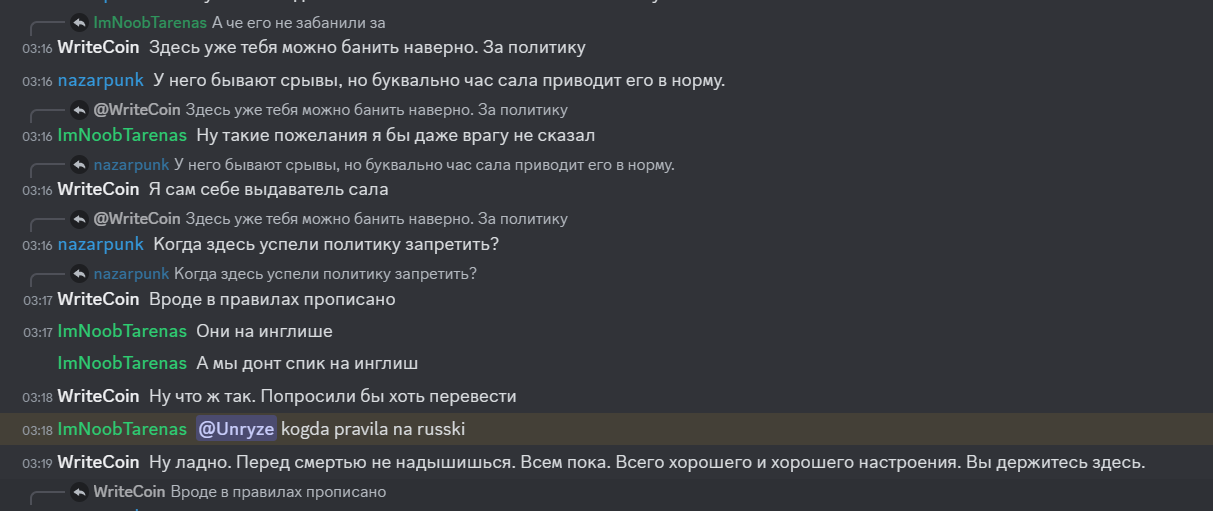
Task: Click WriteCoin name beside "Я сам себе выдаватель сала"
Action: pyautogui.click(x=98, y=189)
